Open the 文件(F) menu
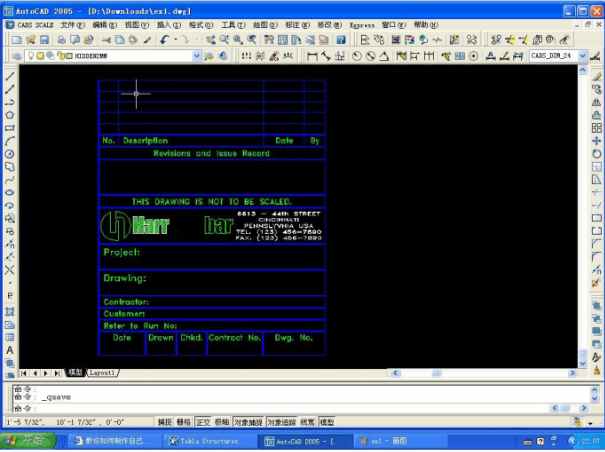Screen dimensions: 605x452 tap(72, 24)
